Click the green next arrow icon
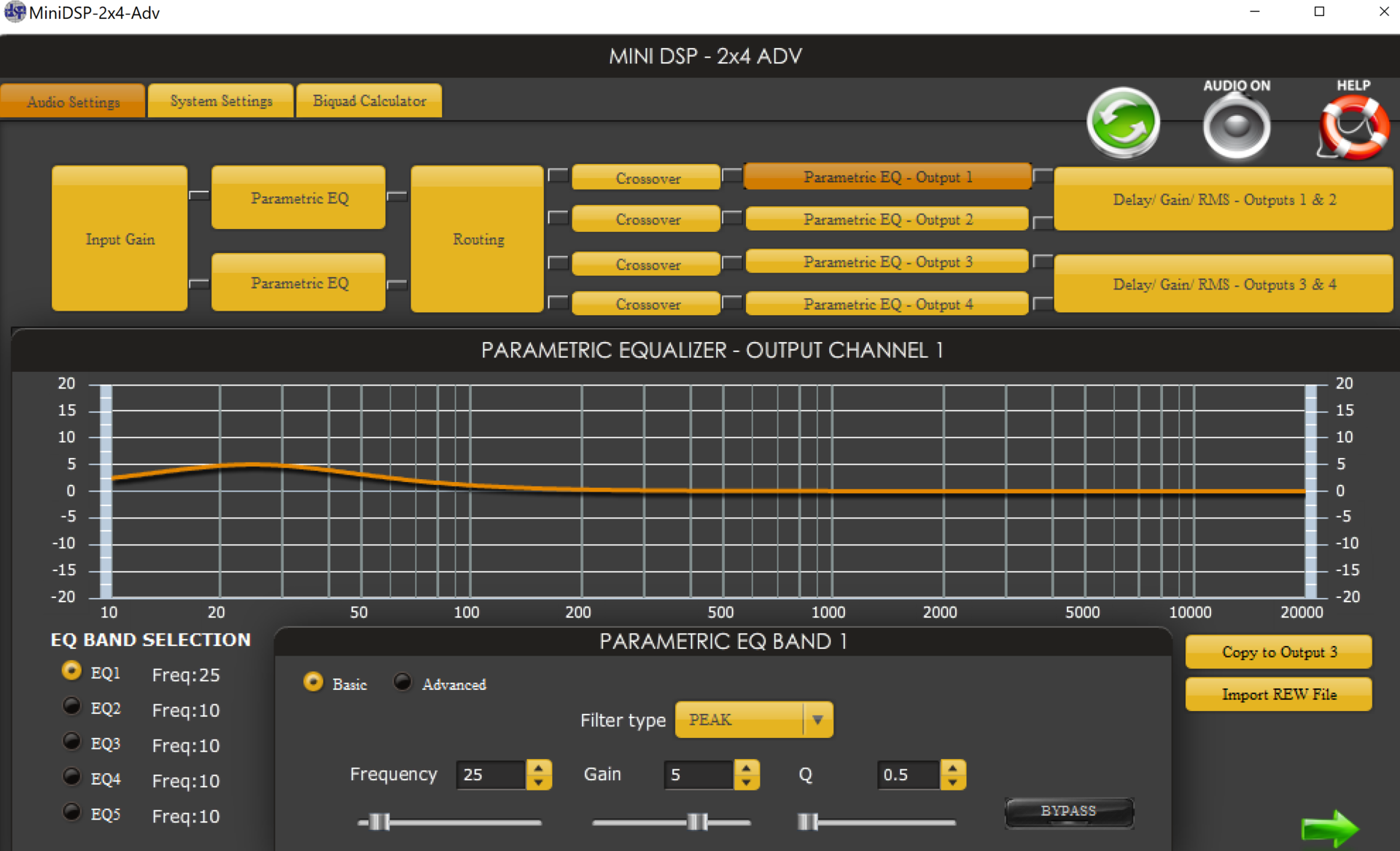The width and height of the screenshot is (1400, 851). pos(1331,828)
